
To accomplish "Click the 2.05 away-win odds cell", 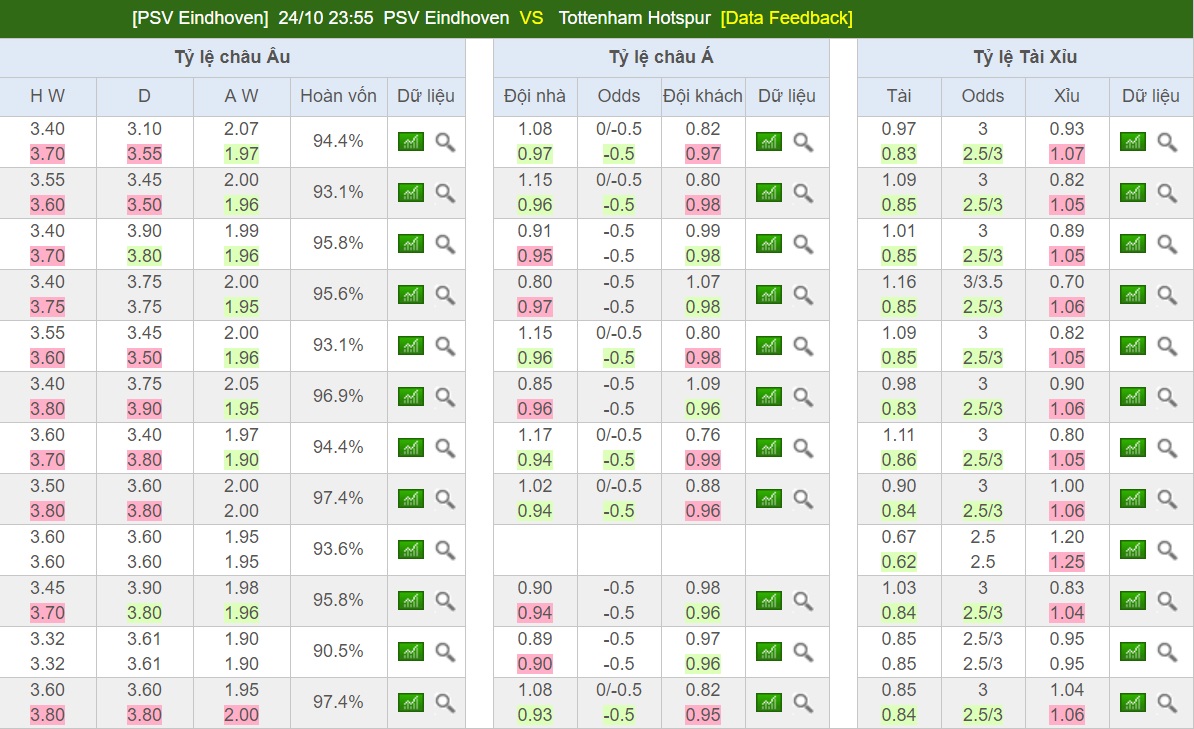I will coord(241,384).
